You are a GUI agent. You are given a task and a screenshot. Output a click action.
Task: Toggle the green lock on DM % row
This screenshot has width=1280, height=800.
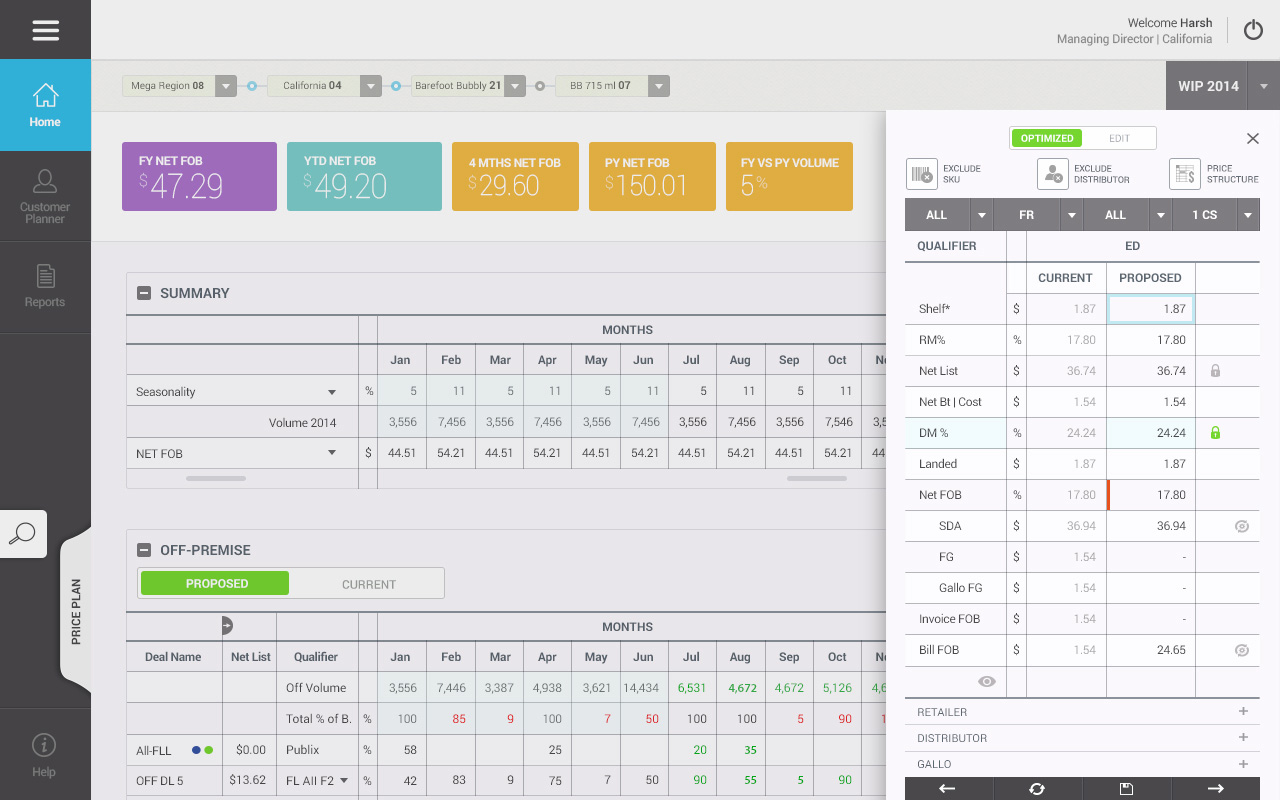pyautogui.click(x=1216, y=433)
